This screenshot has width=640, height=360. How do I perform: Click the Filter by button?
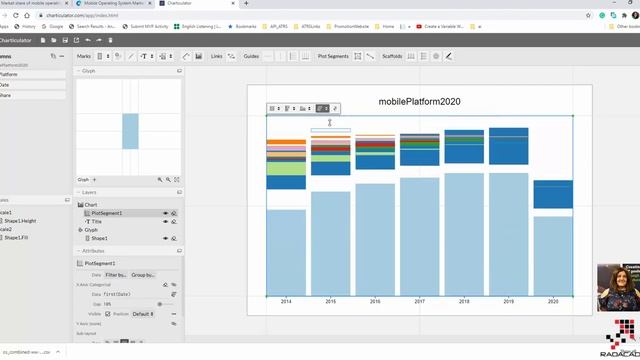[x=116, y=275]
